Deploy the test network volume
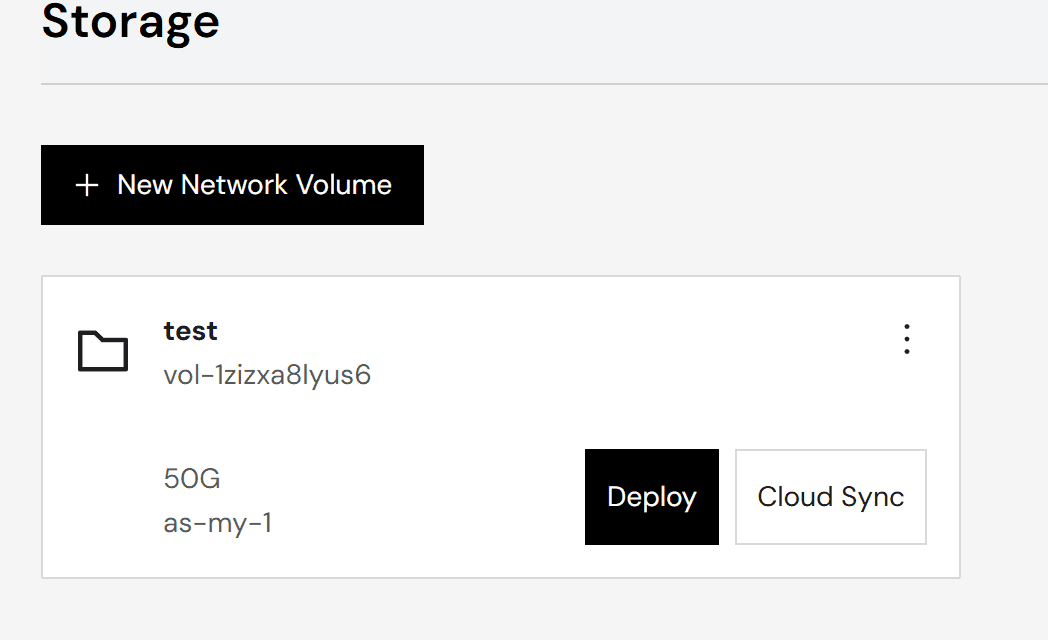Image resolution: width=1048 pixels, height=640 pixels. click(x=651, y=497)
